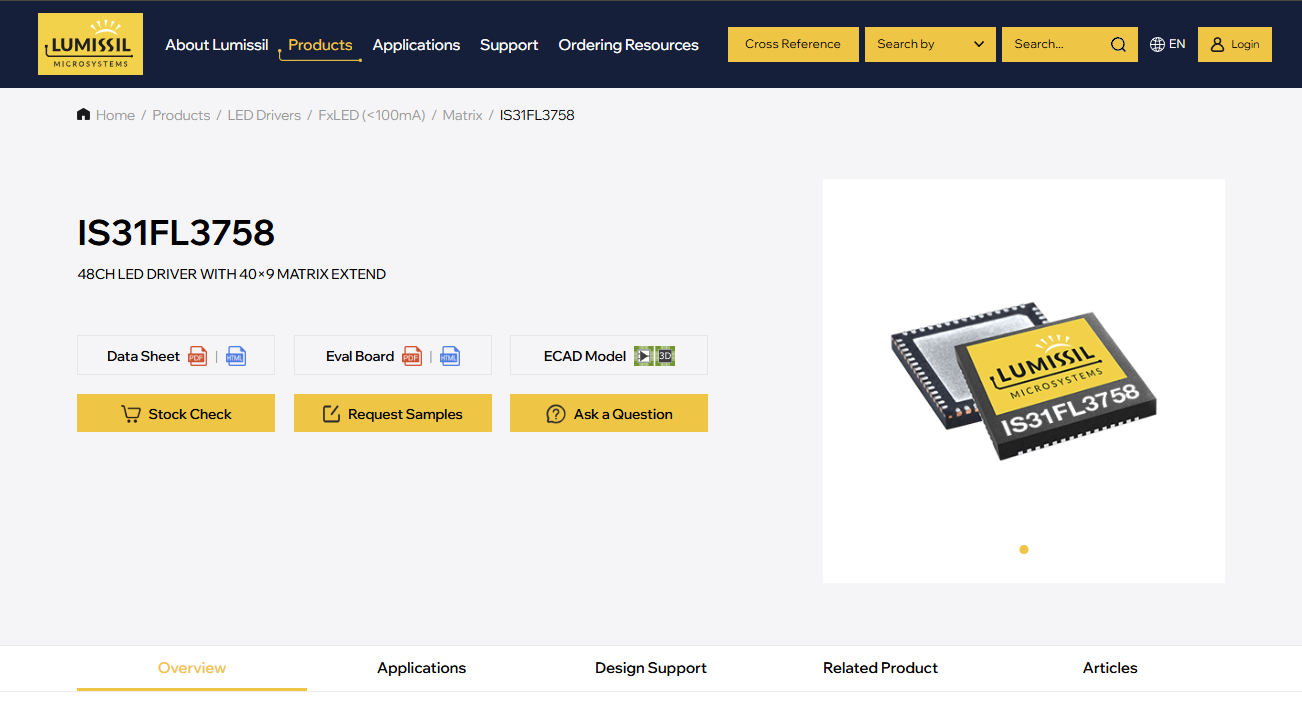Click the magnifier search icon
Image resolution: width=1302 pixels, height=701 pixels.
(x=1118, y=44)
